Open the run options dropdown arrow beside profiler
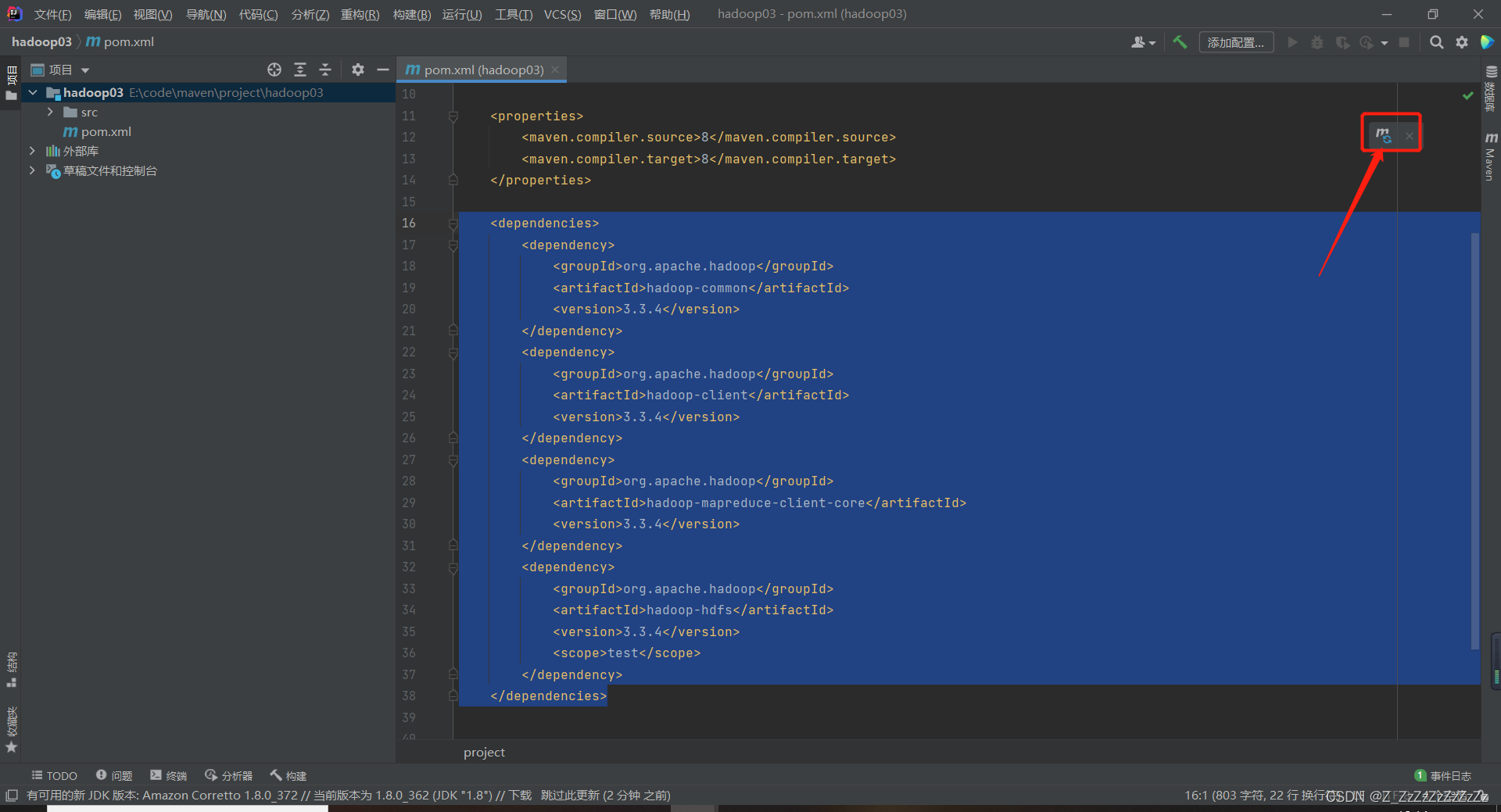This screenshot has width=1501, height=812. click(1385, 43)
